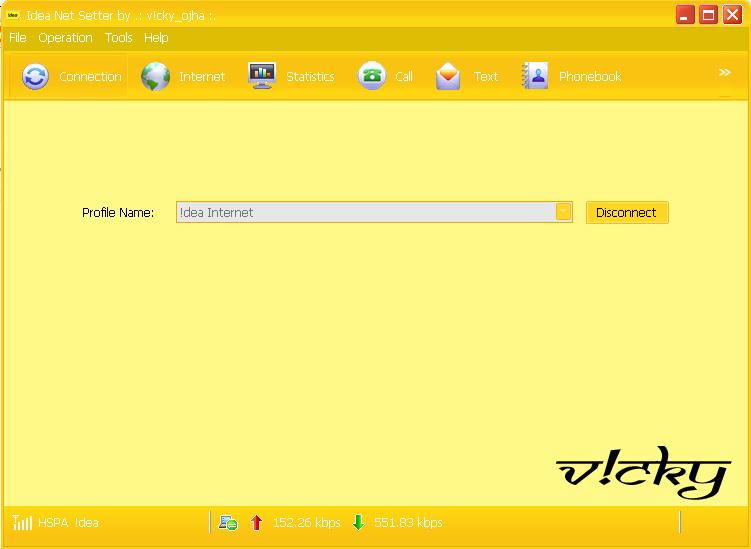Open the File menu
751x549 pixels.
coord(18,38)
